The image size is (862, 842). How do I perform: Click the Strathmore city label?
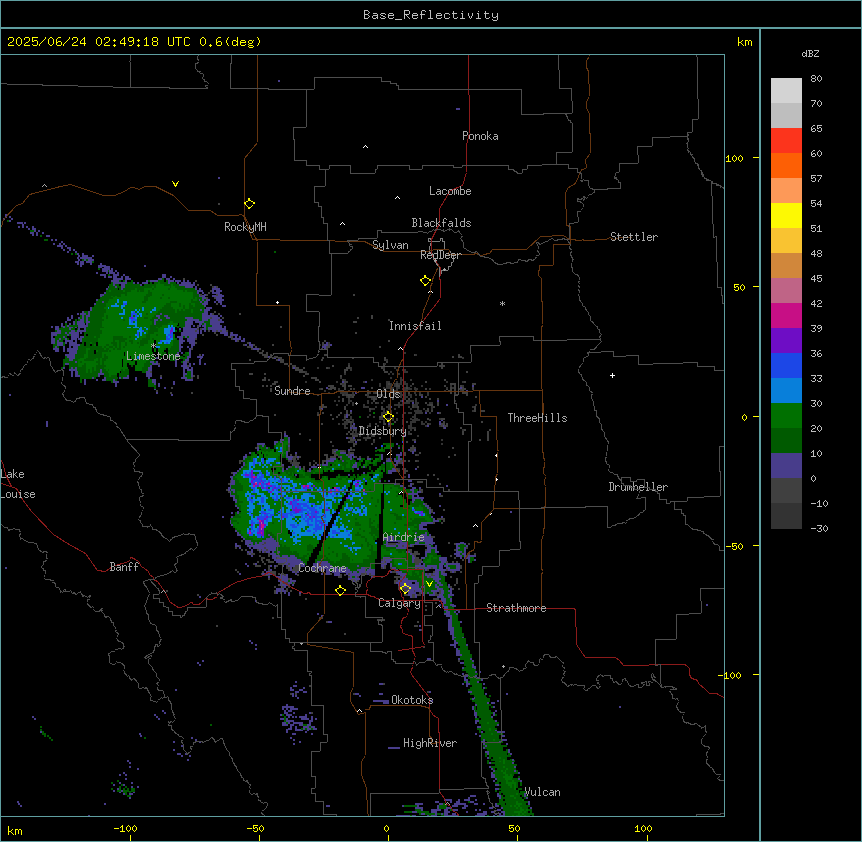516,608
